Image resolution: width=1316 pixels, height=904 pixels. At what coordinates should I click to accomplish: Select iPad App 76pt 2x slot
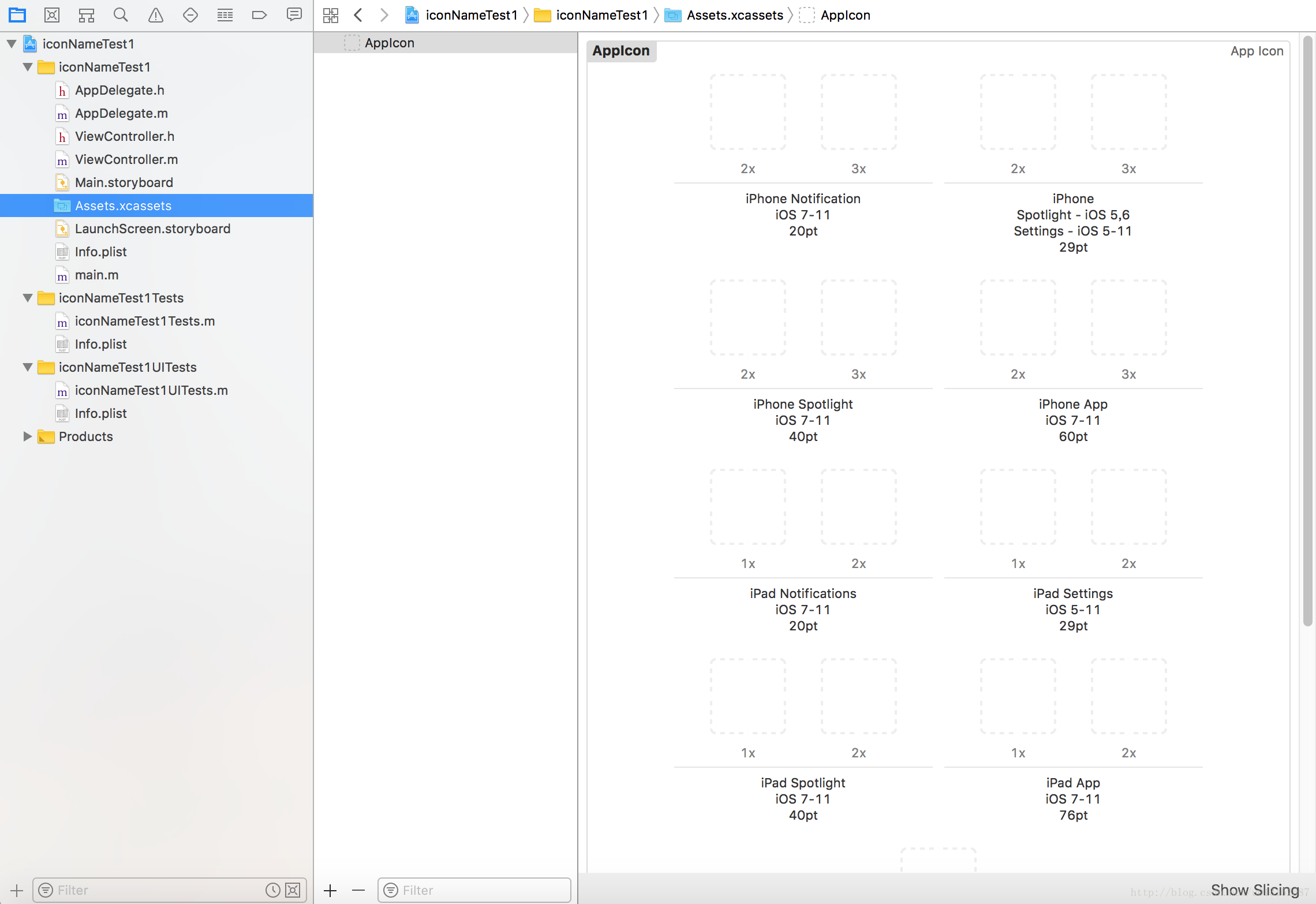click(1128, 696)
